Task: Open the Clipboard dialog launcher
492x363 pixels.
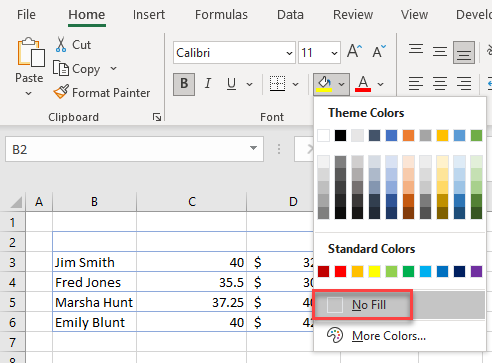Action: pos(157,117)
